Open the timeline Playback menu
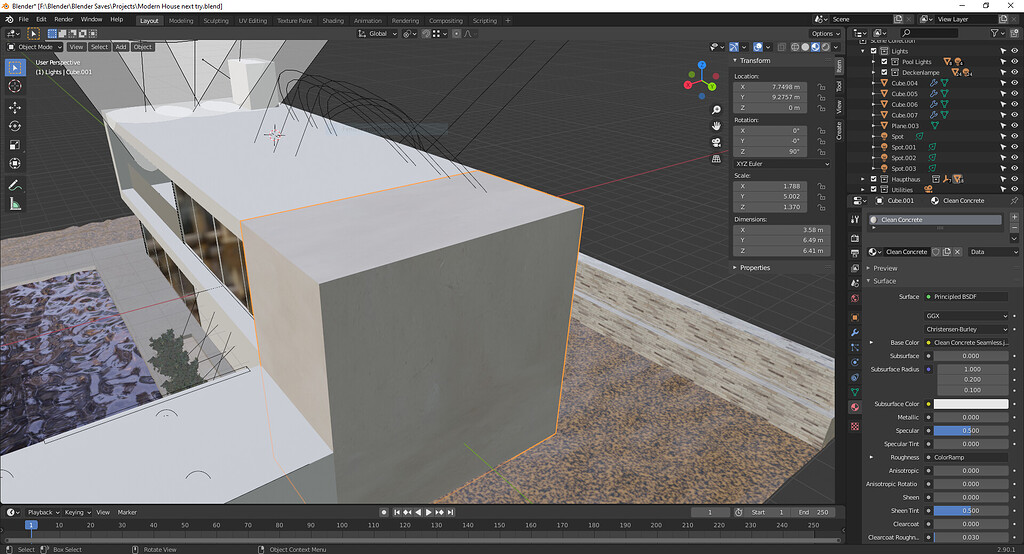 (x=42, y=512)
